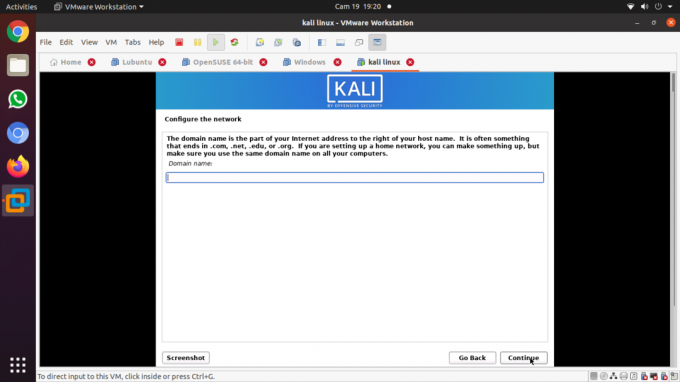Click the Go Back button

tap(472, 358)
